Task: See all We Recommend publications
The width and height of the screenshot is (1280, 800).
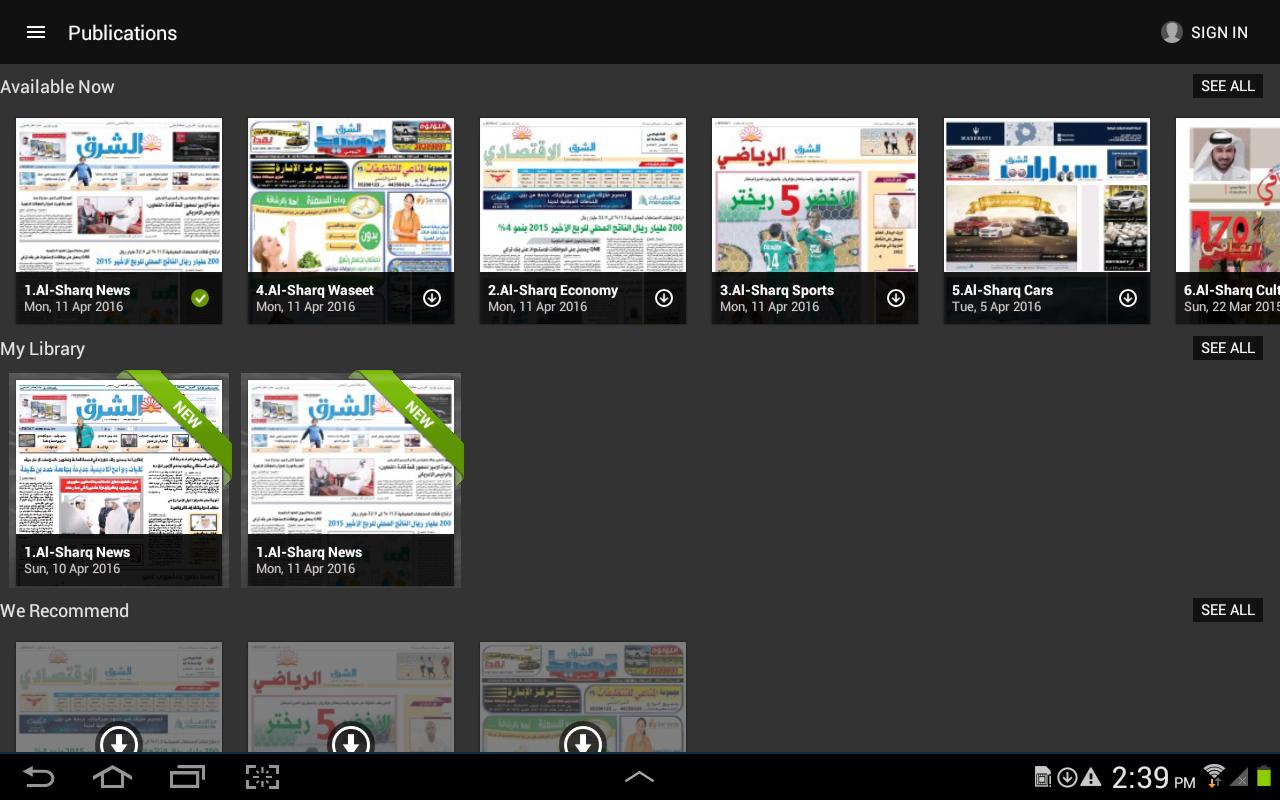Action: (1227, 610)
